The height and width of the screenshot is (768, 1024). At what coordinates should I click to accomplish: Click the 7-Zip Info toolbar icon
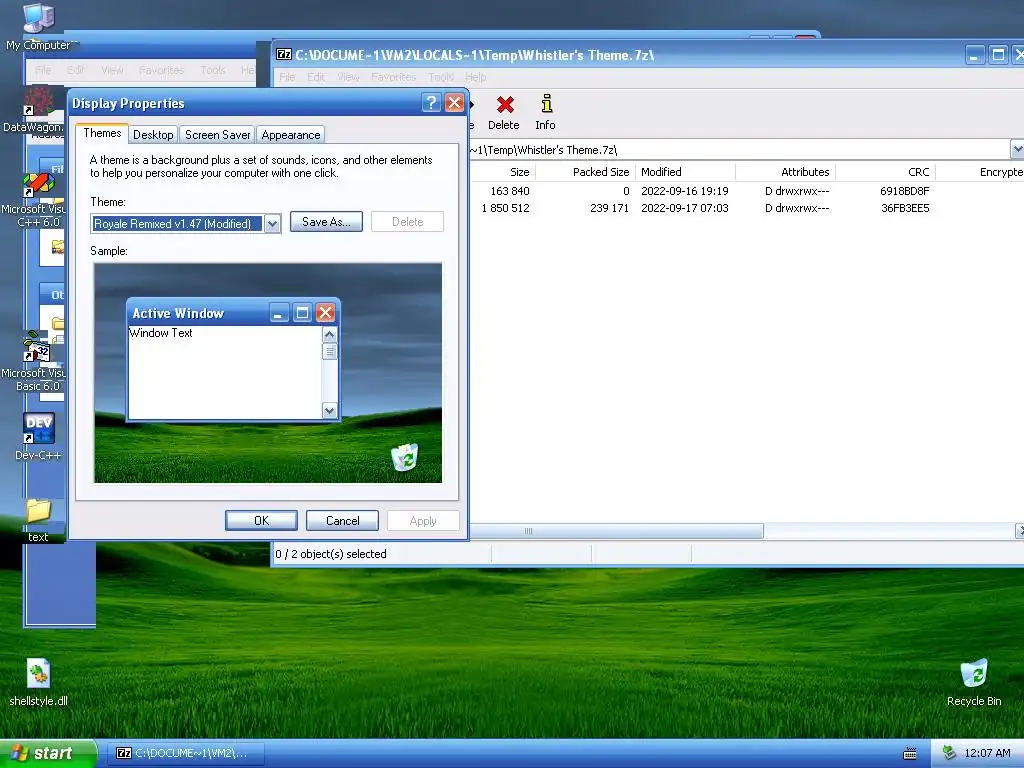coord(545,113)
